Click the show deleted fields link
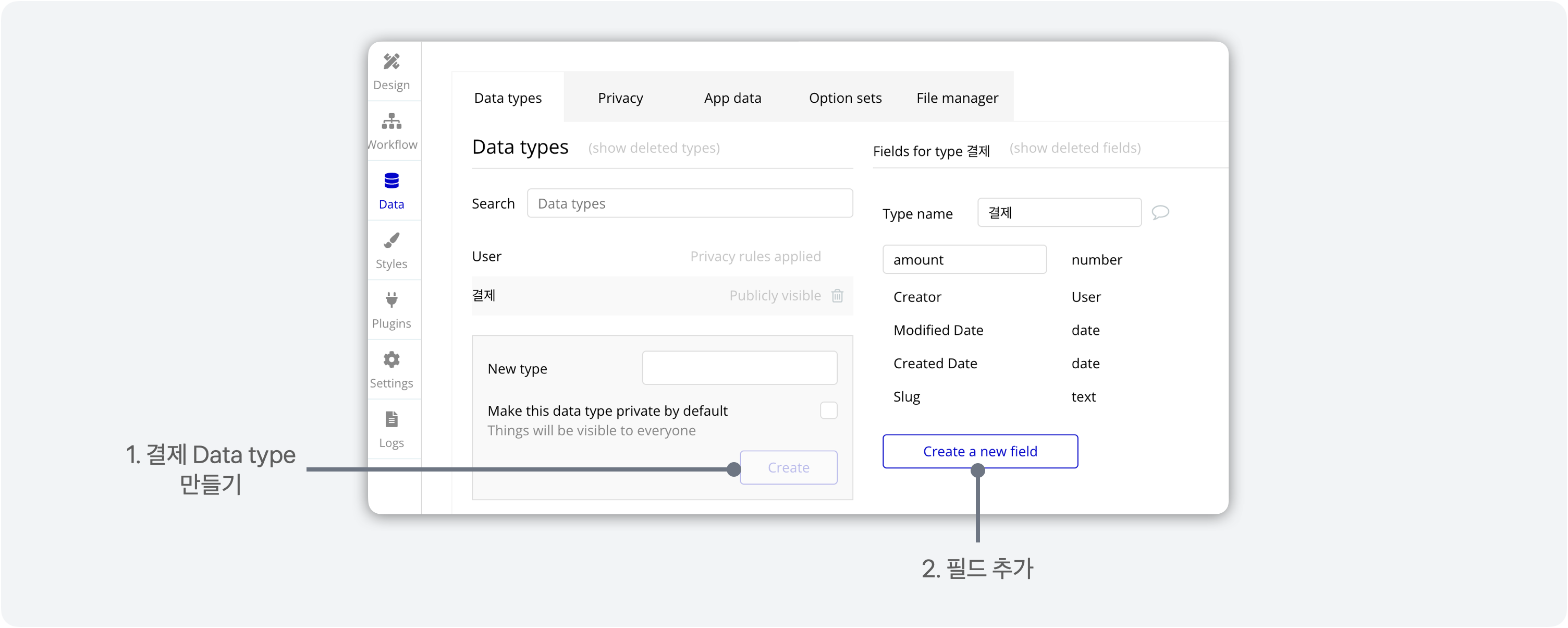This screenshot has width=1568, height=628. pyautogui.click(x=1075, y=148)
